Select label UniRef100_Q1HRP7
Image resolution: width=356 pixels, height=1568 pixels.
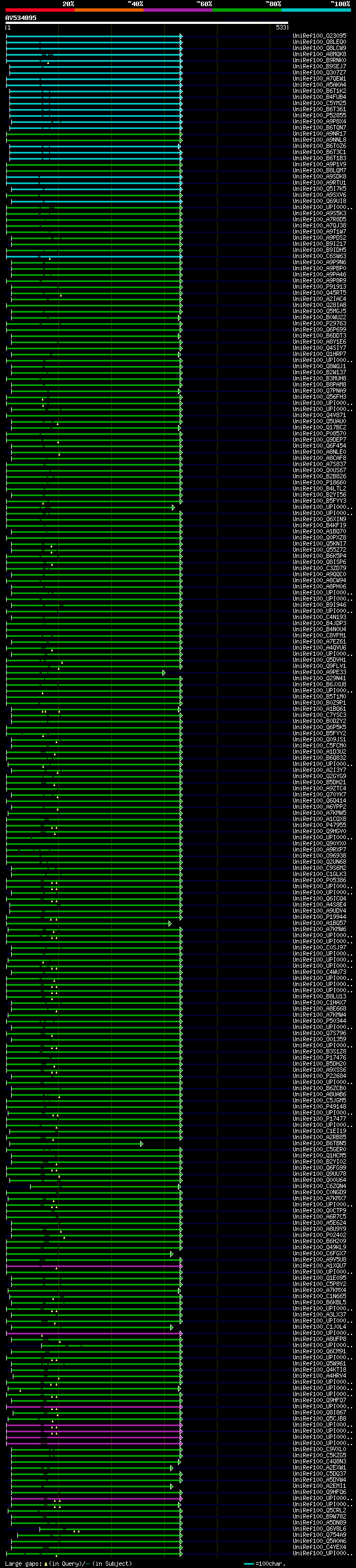point(319,354)
